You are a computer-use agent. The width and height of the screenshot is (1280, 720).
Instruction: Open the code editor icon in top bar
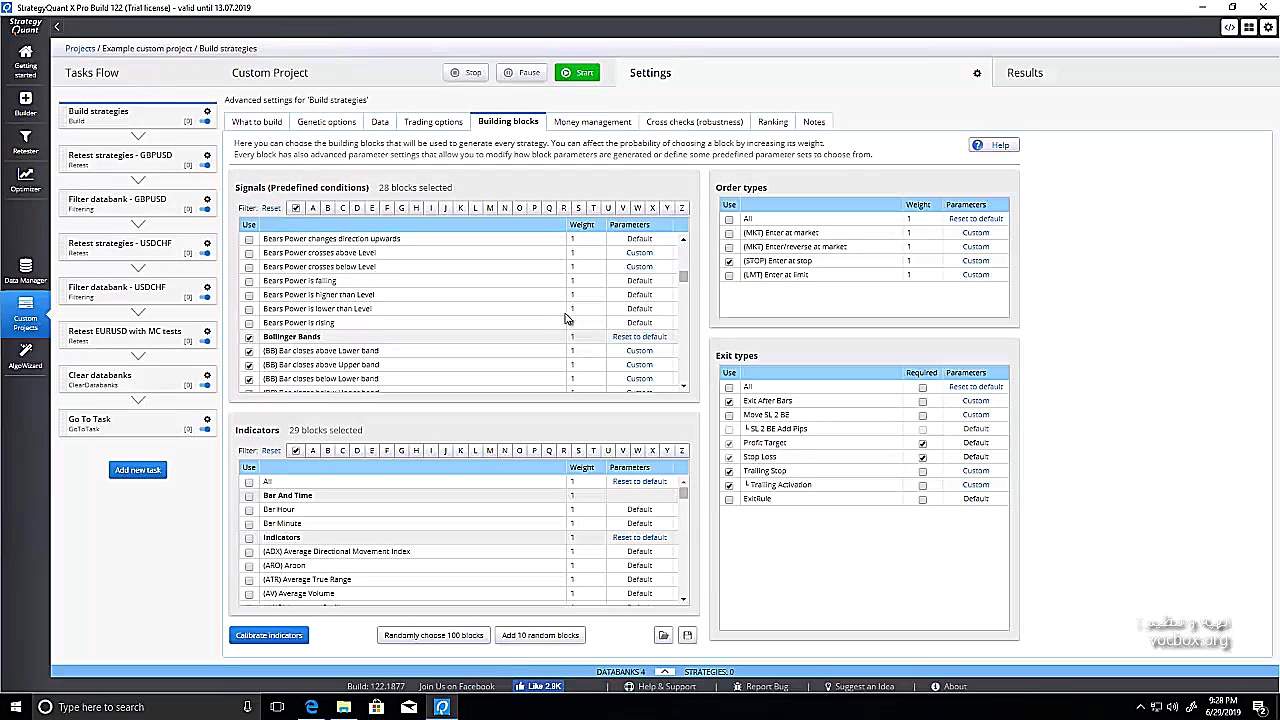click(1230, 27)
